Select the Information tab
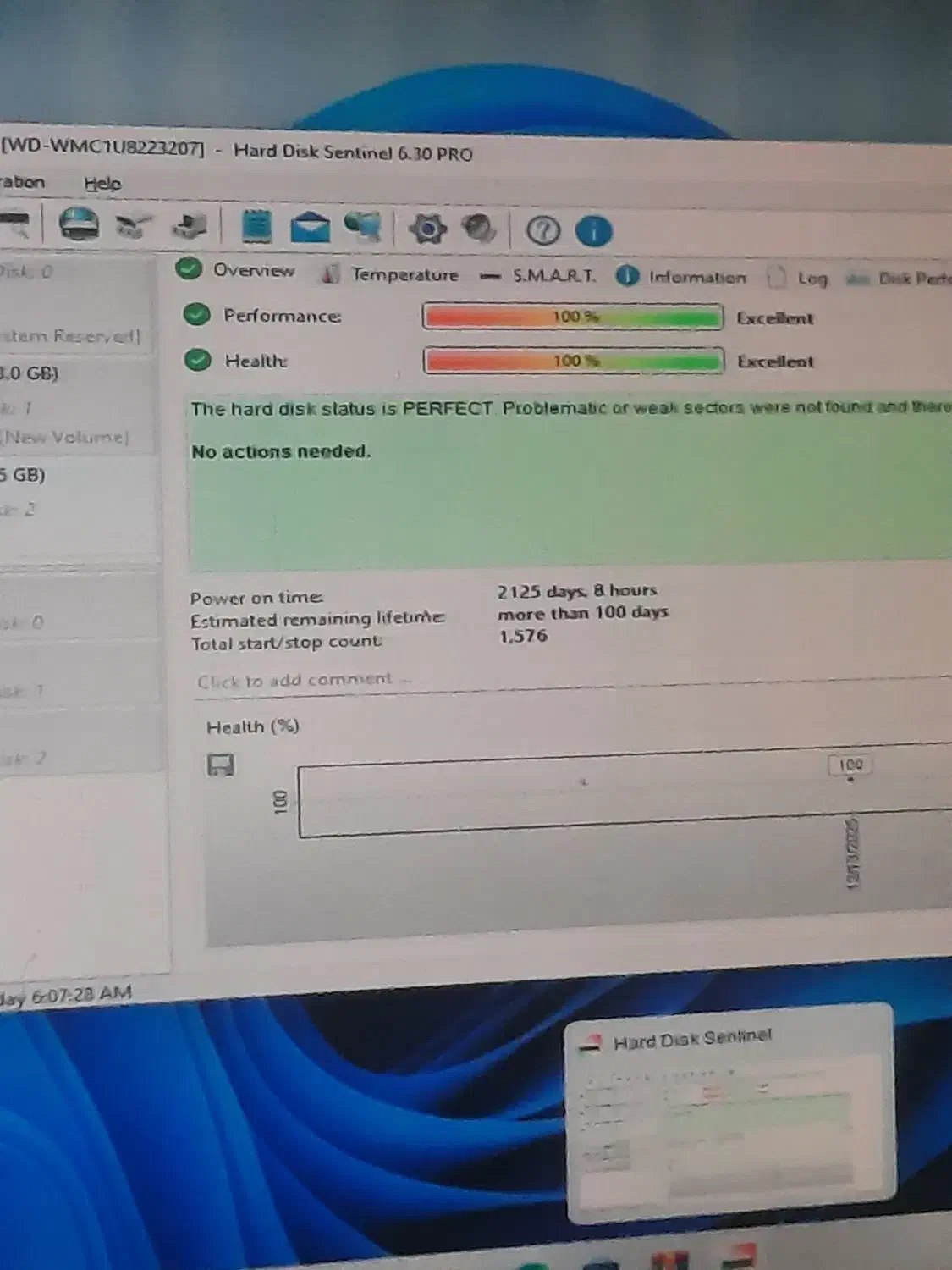The width and height of the screenshot is (952, 1270). pos(696,277)
